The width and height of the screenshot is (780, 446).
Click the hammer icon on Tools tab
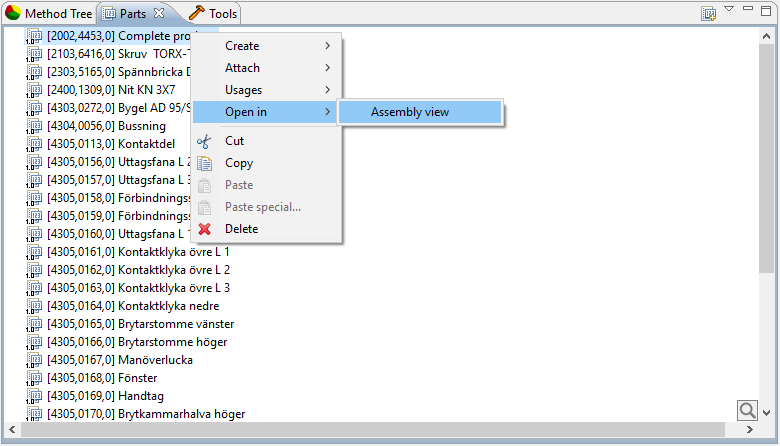(x=196, y=14)
